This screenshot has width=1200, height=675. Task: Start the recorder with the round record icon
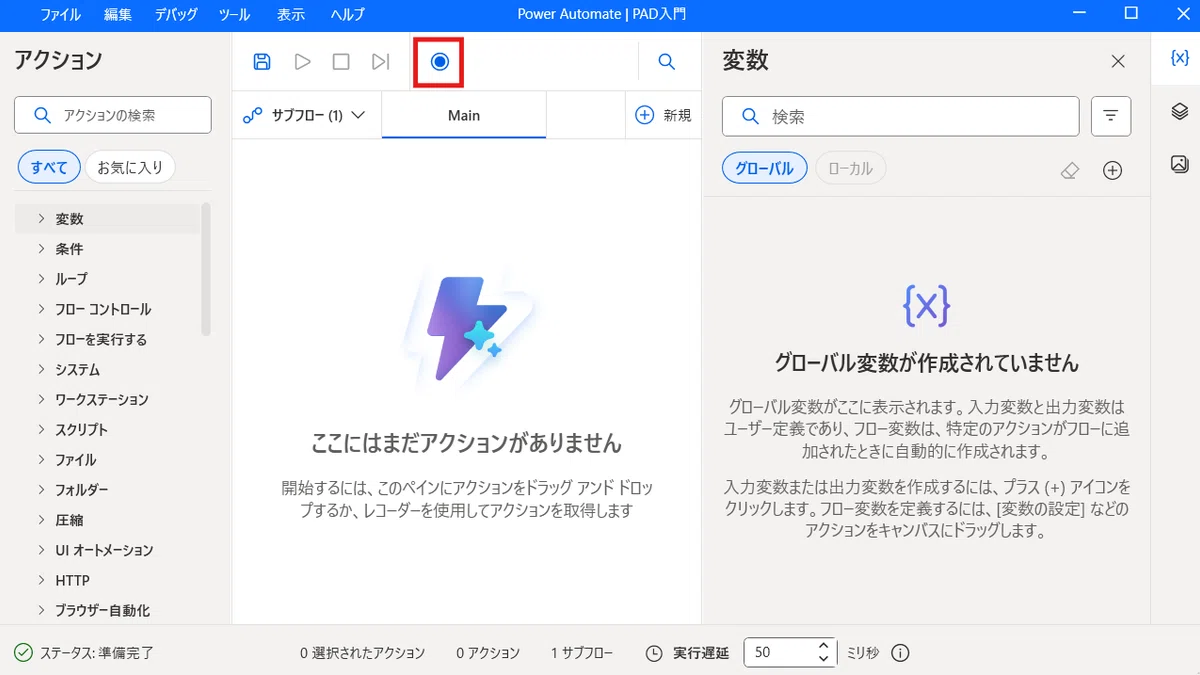pyautogui.click(x=440, y=62)
